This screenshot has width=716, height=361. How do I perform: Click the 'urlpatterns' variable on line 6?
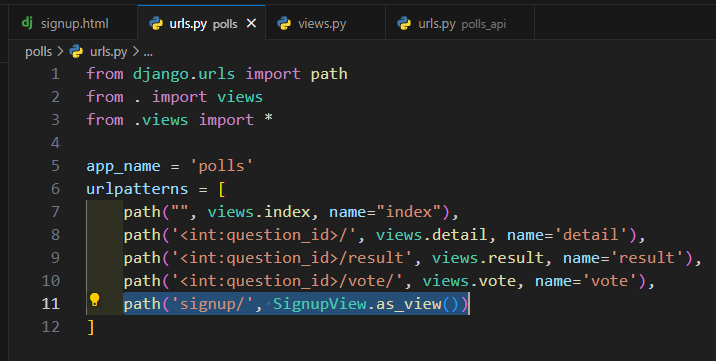(137, 189)
